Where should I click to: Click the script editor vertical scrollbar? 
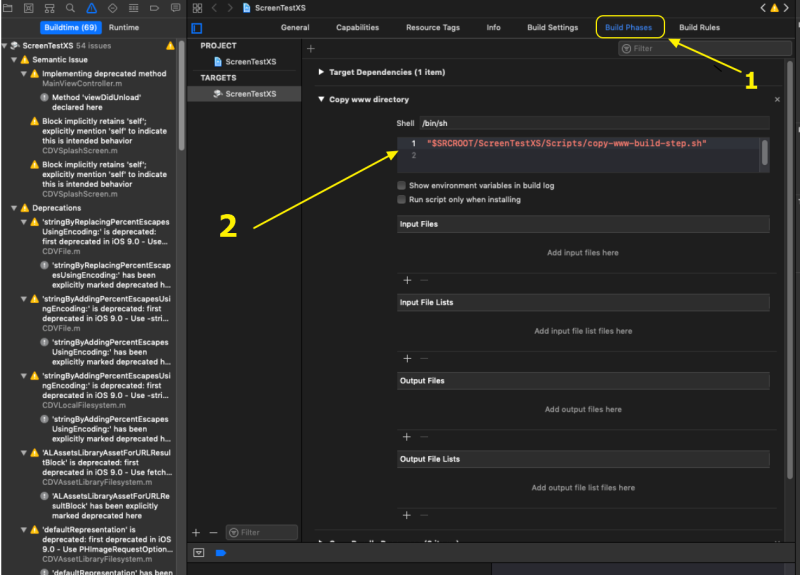click(x=764, y=153)
